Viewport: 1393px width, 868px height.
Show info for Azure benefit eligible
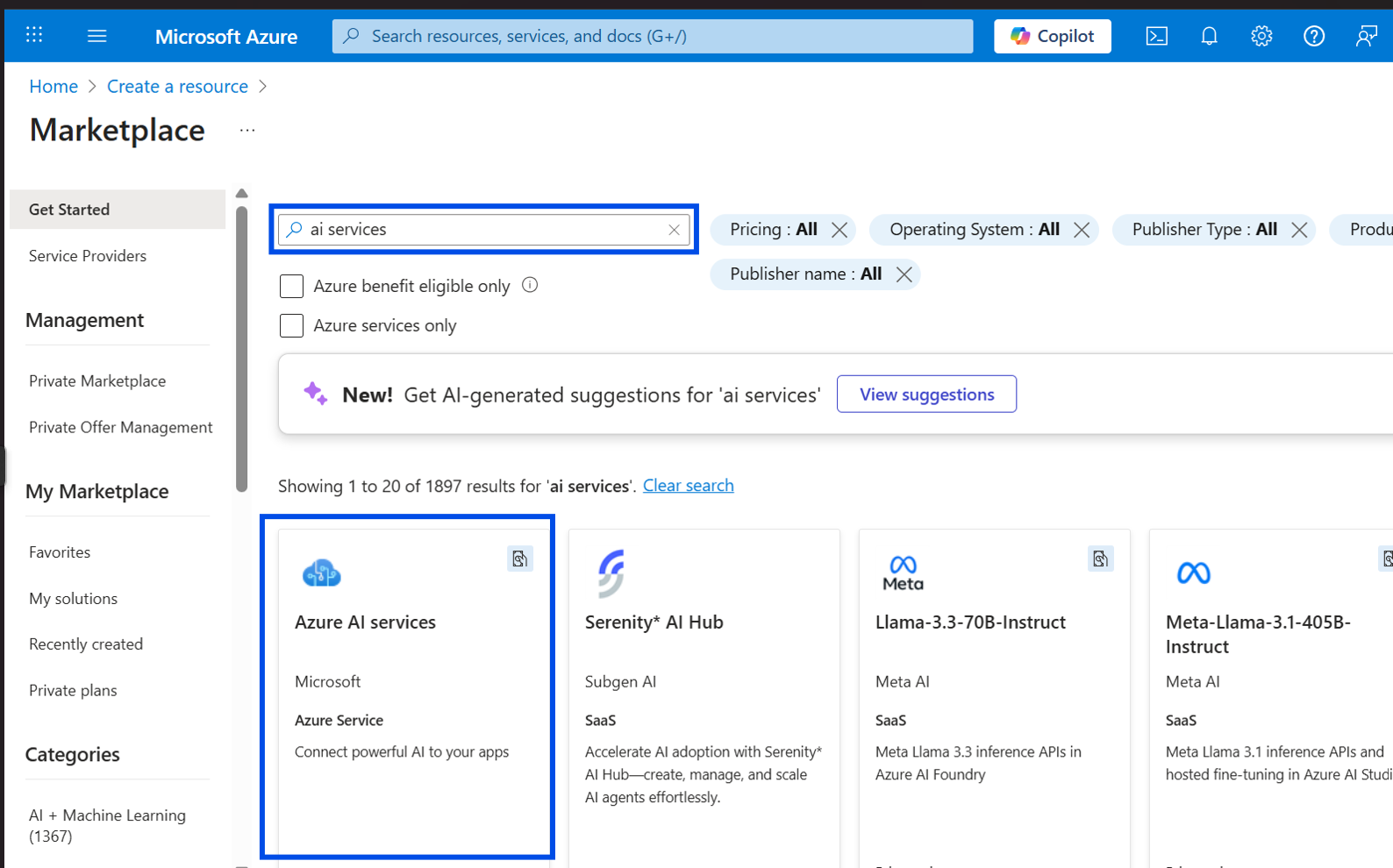pos(530,285)
